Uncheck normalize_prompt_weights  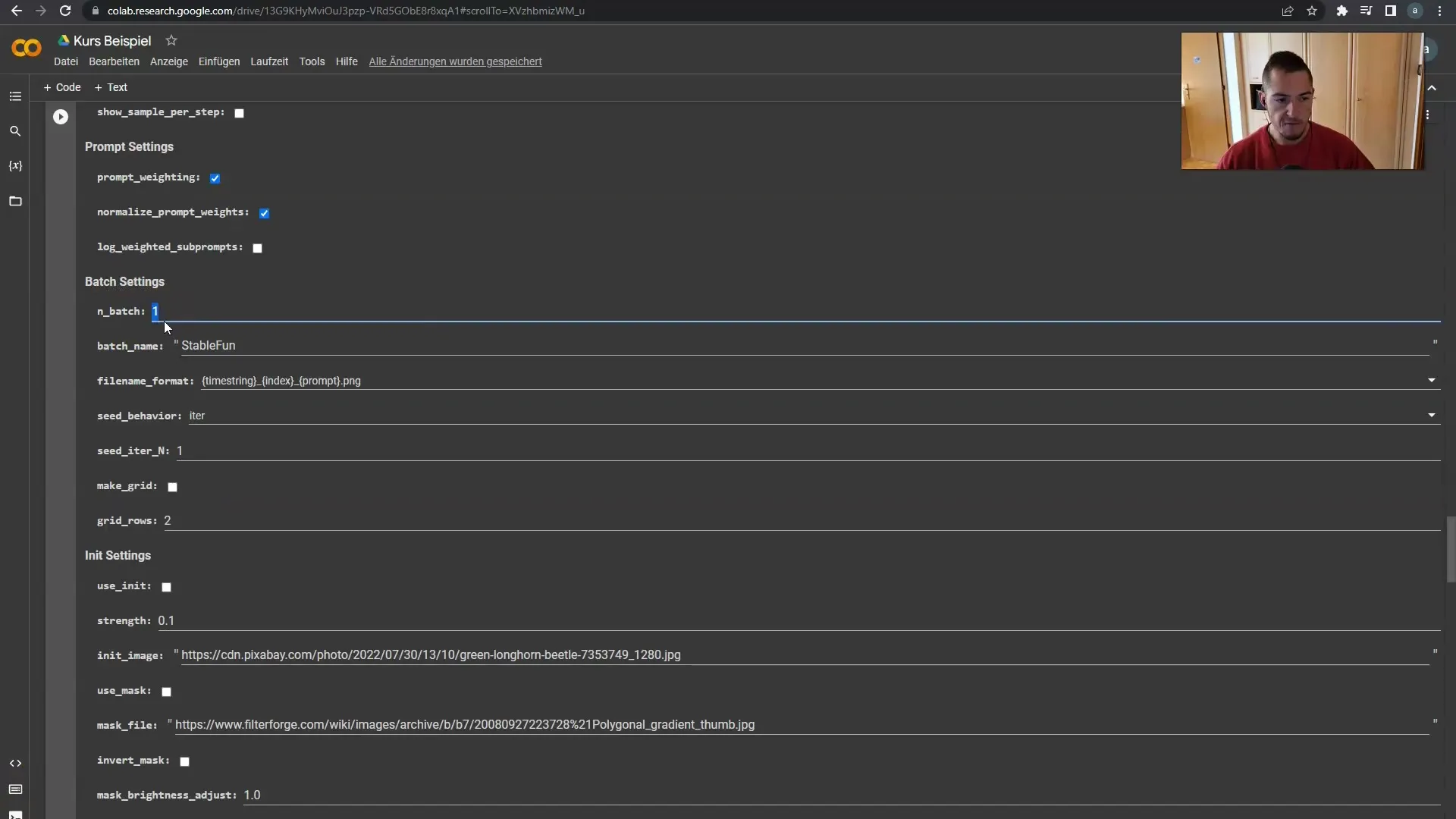264,213
